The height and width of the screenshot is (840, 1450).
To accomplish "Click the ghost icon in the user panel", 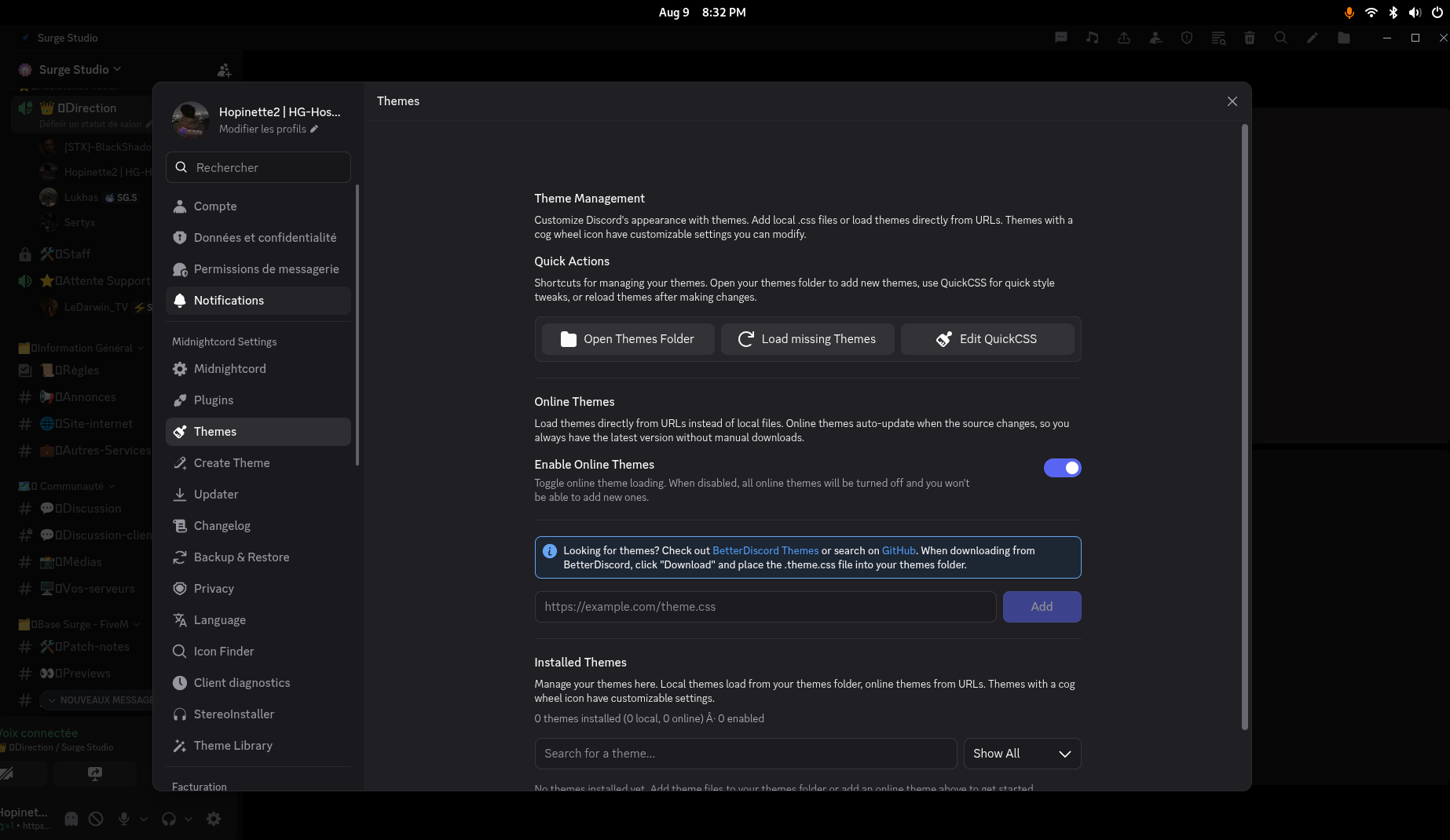I will 71,819.
